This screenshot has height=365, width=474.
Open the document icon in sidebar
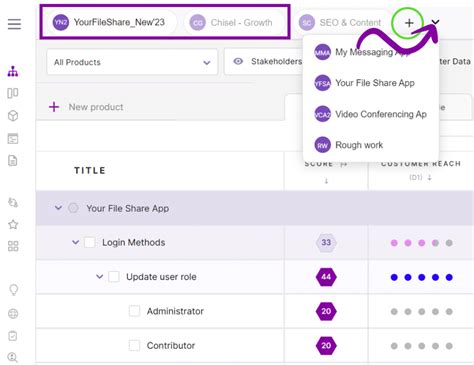coord(13,161)
